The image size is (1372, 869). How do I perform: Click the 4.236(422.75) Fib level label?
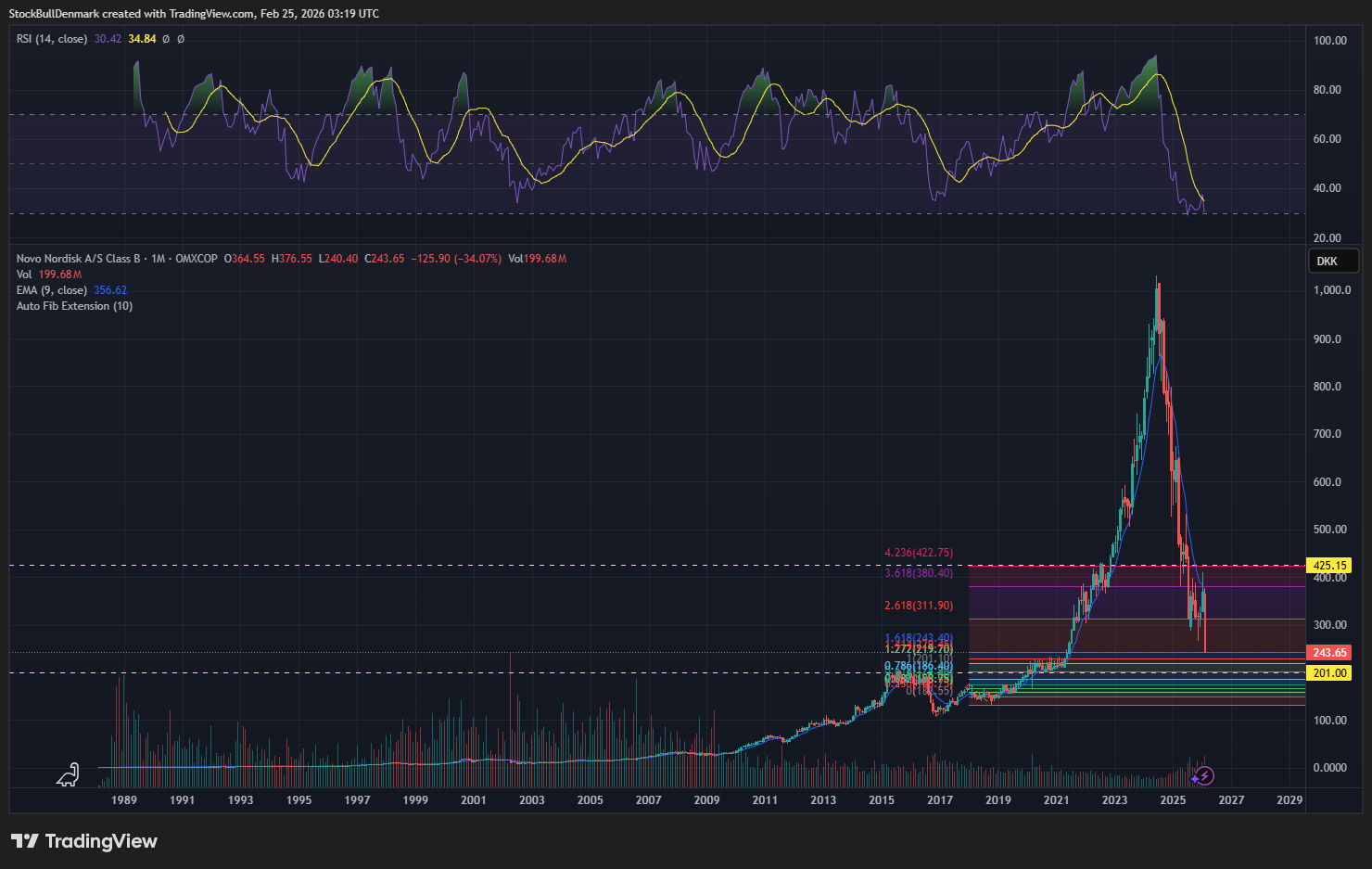(x=919, y=553)
